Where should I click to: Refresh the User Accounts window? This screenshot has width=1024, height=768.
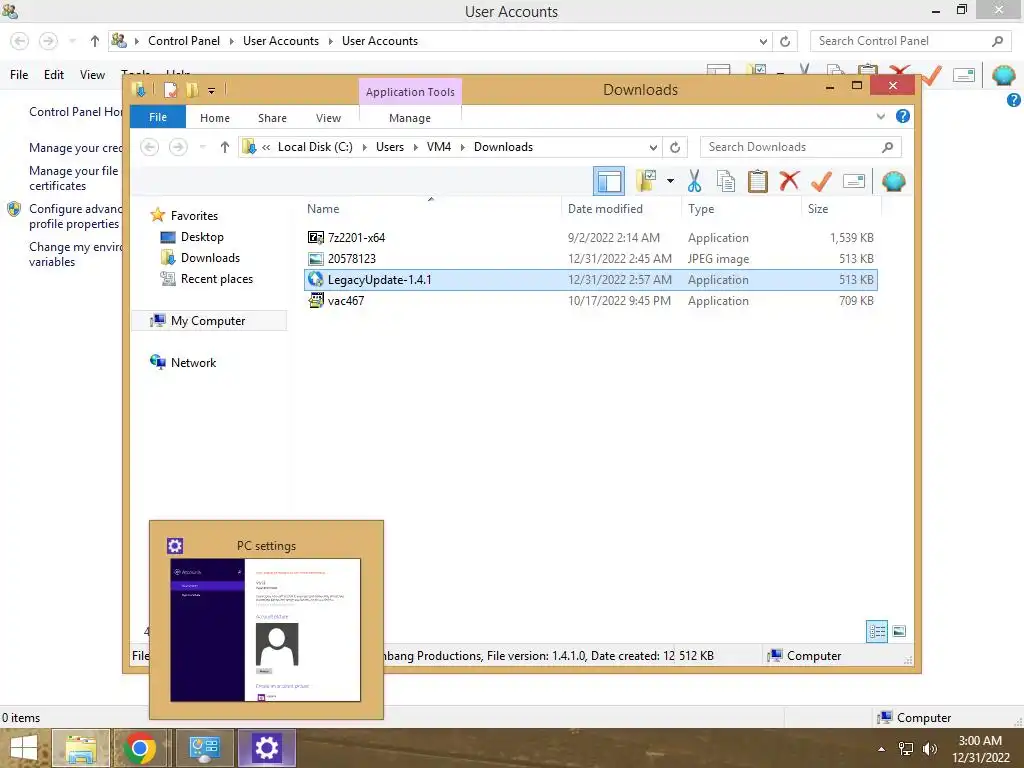[785, 41]
